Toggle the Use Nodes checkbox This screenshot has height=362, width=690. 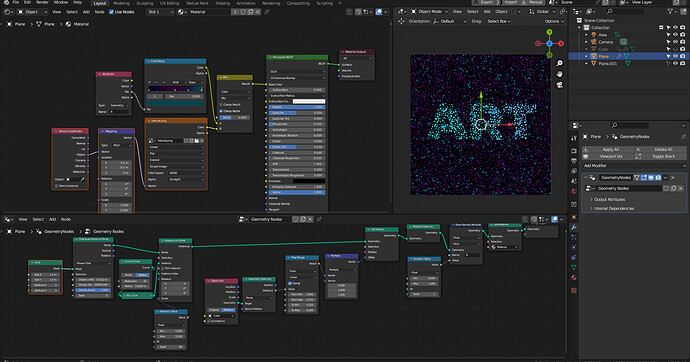(111, 12)
